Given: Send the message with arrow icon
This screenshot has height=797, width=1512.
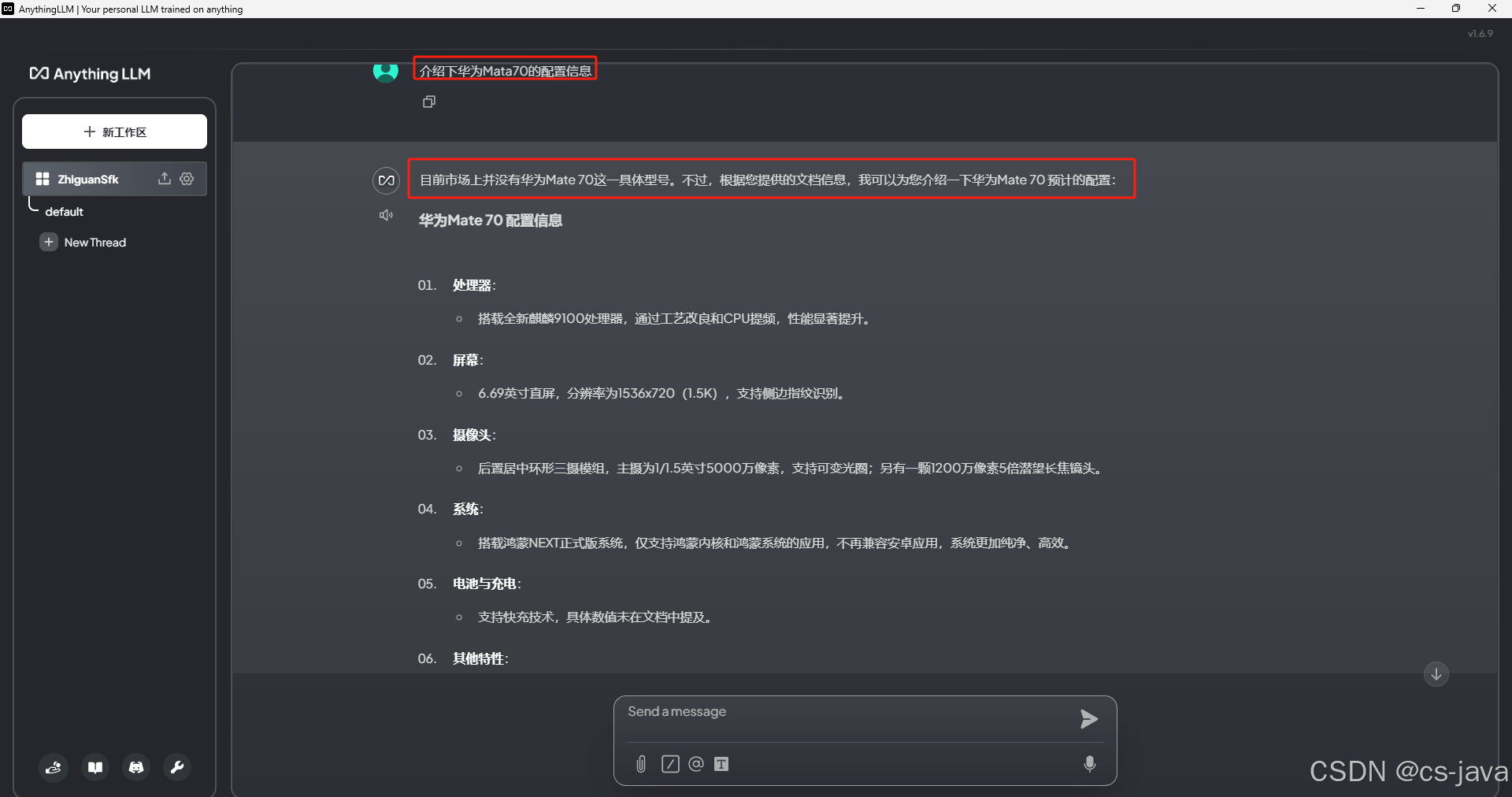Looking at the screenshot, I should click(x=1089, y=719).
